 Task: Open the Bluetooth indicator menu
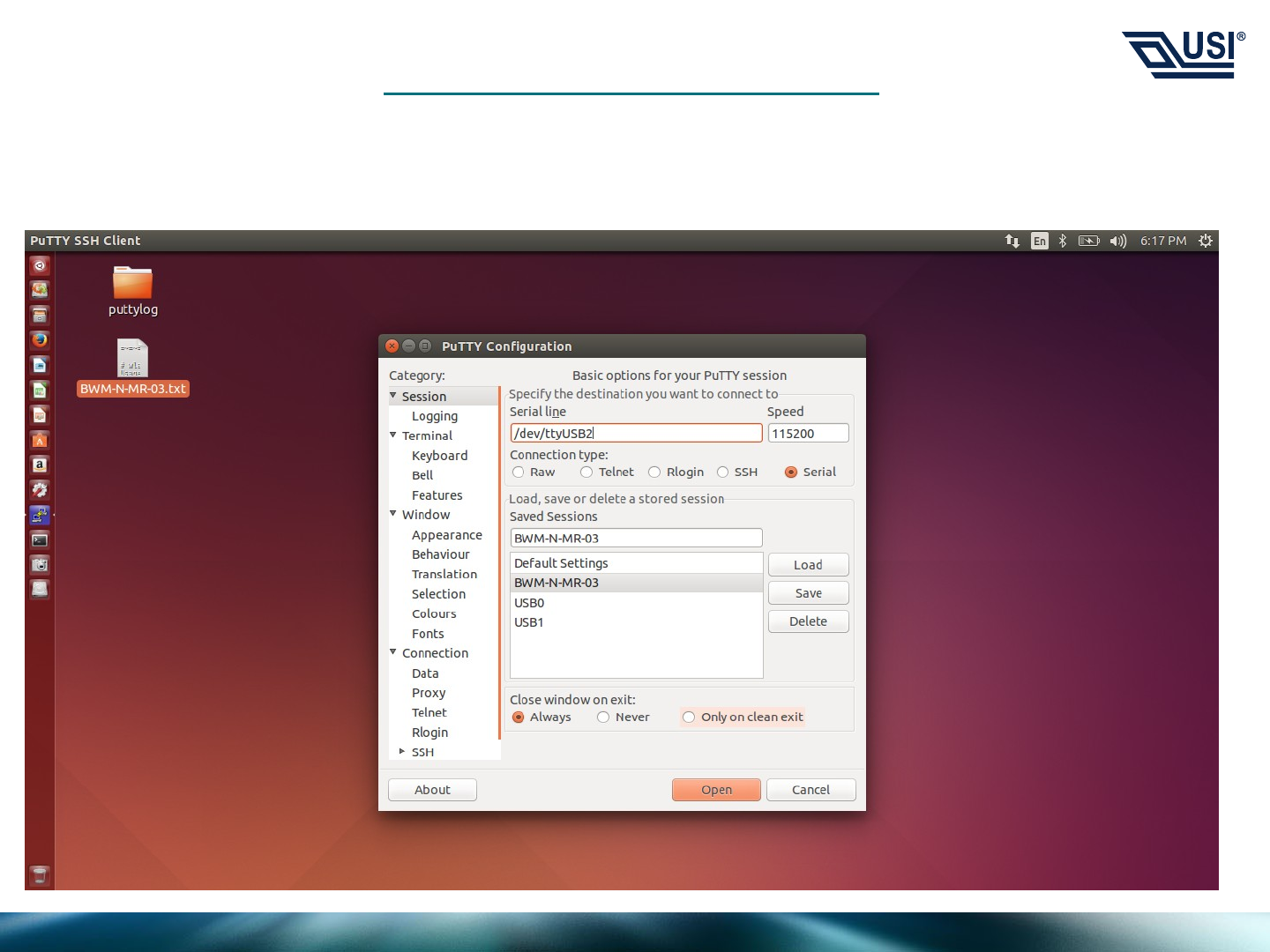coord(1063,241)
